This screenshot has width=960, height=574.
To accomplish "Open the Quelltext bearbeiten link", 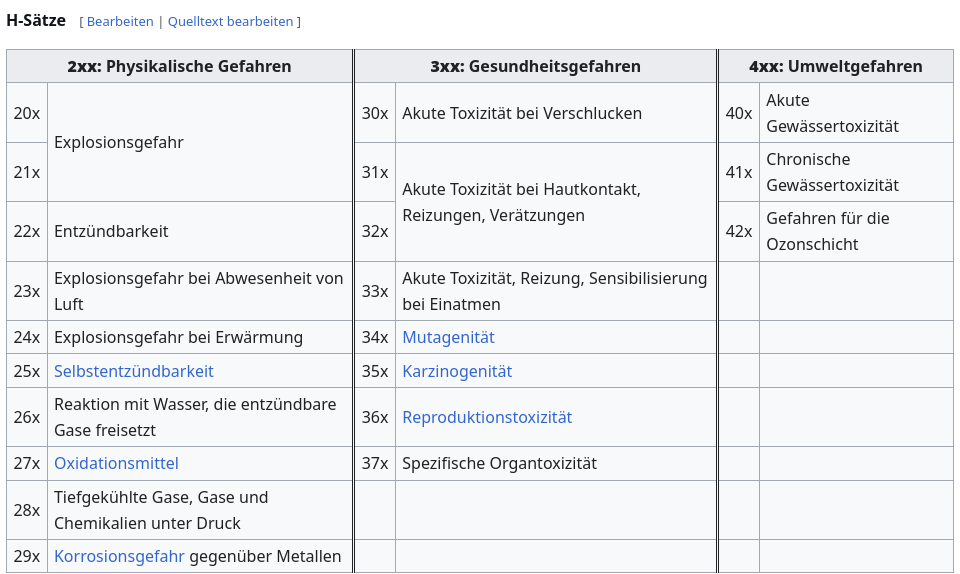I will click(230, 21).
